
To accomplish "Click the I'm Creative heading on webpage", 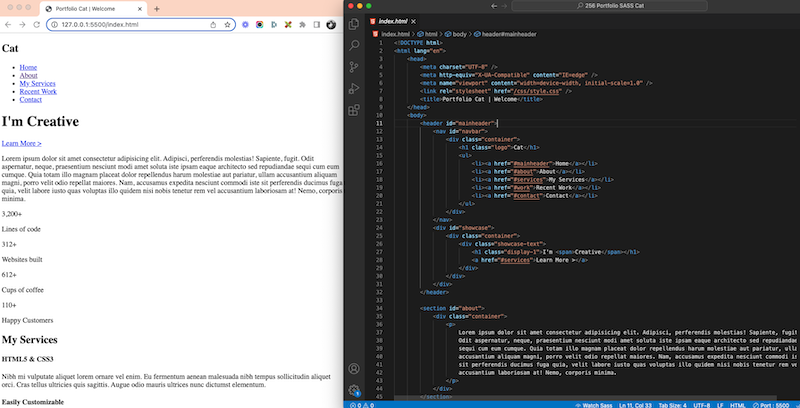I will click(40, 121).
